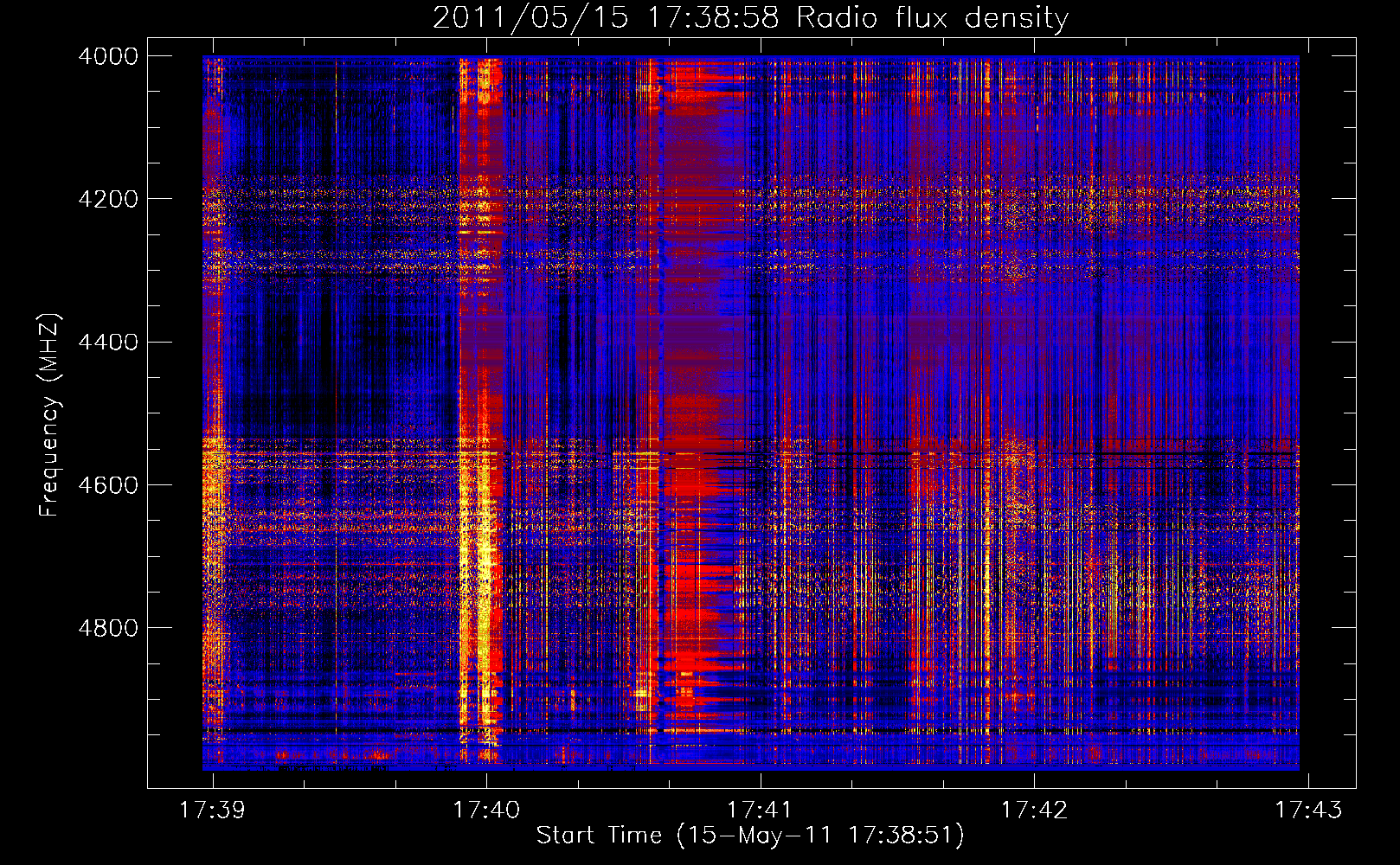Click the 4200 frequency tick label
The width and height of the screenshot is (1400, 865).
click(108, 199)
